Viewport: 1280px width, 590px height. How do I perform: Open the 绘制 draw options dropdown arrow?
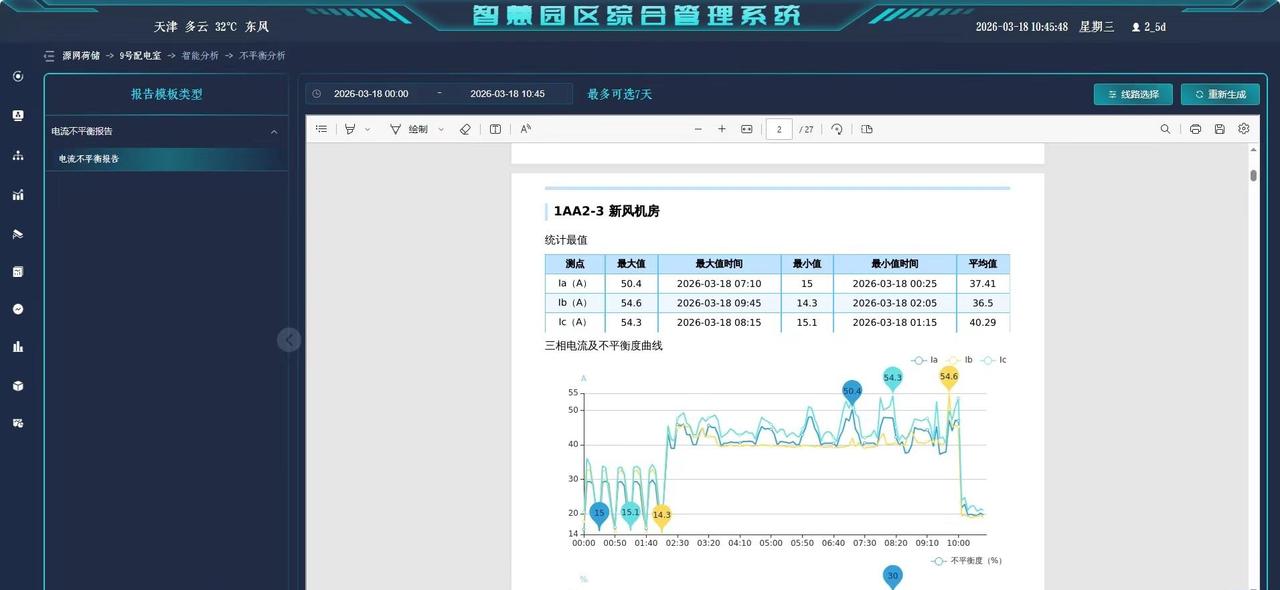tap(441, 129)
